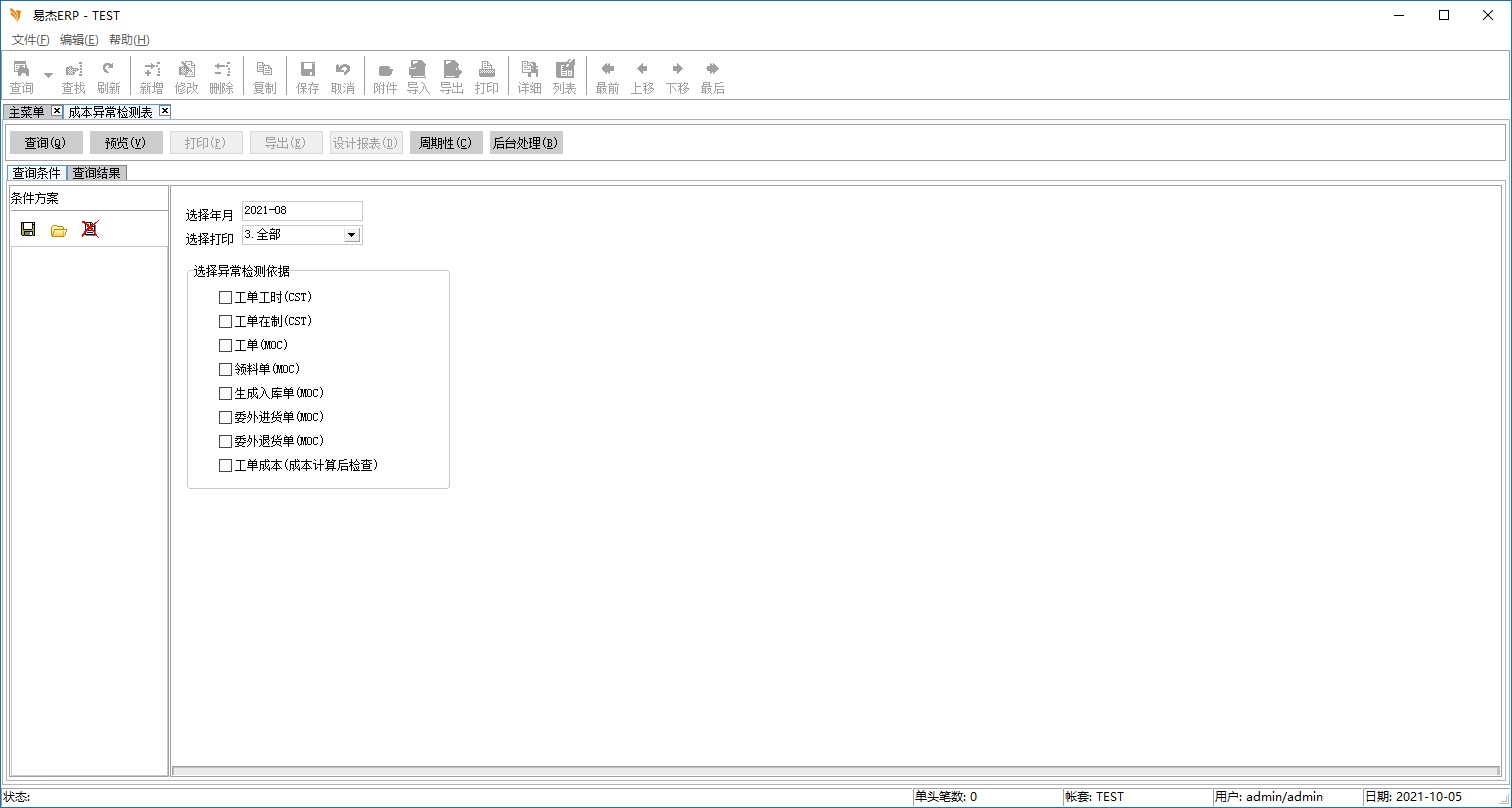
Task: Check the 工单成本(成本计算后检查) checkbox
Action: tap(225, 465)
